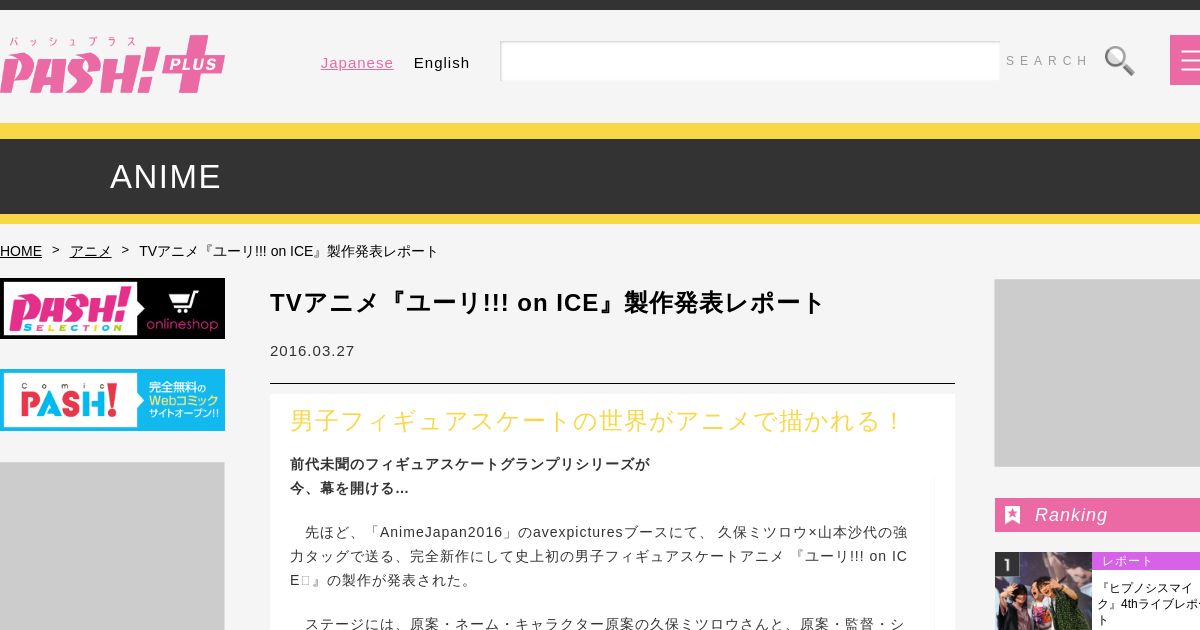Open the pink hamburger menu
This screenshot has height=630, width=1200.
1186,60
